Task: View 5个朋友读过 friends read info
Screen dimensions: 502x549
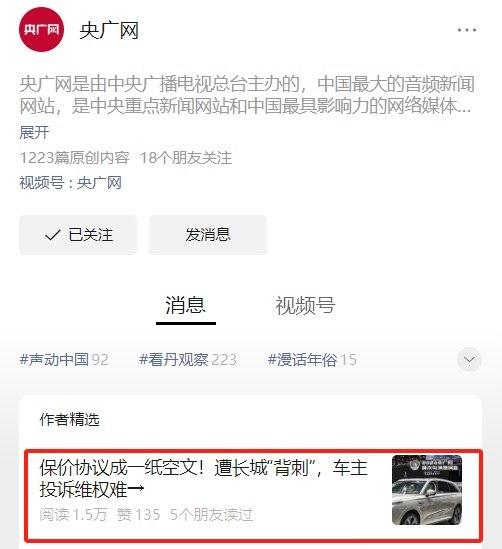Action: click(211, 515)
